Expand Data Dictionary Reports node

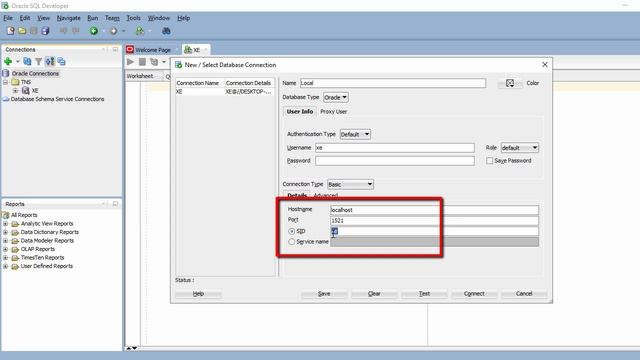[5, 232]
